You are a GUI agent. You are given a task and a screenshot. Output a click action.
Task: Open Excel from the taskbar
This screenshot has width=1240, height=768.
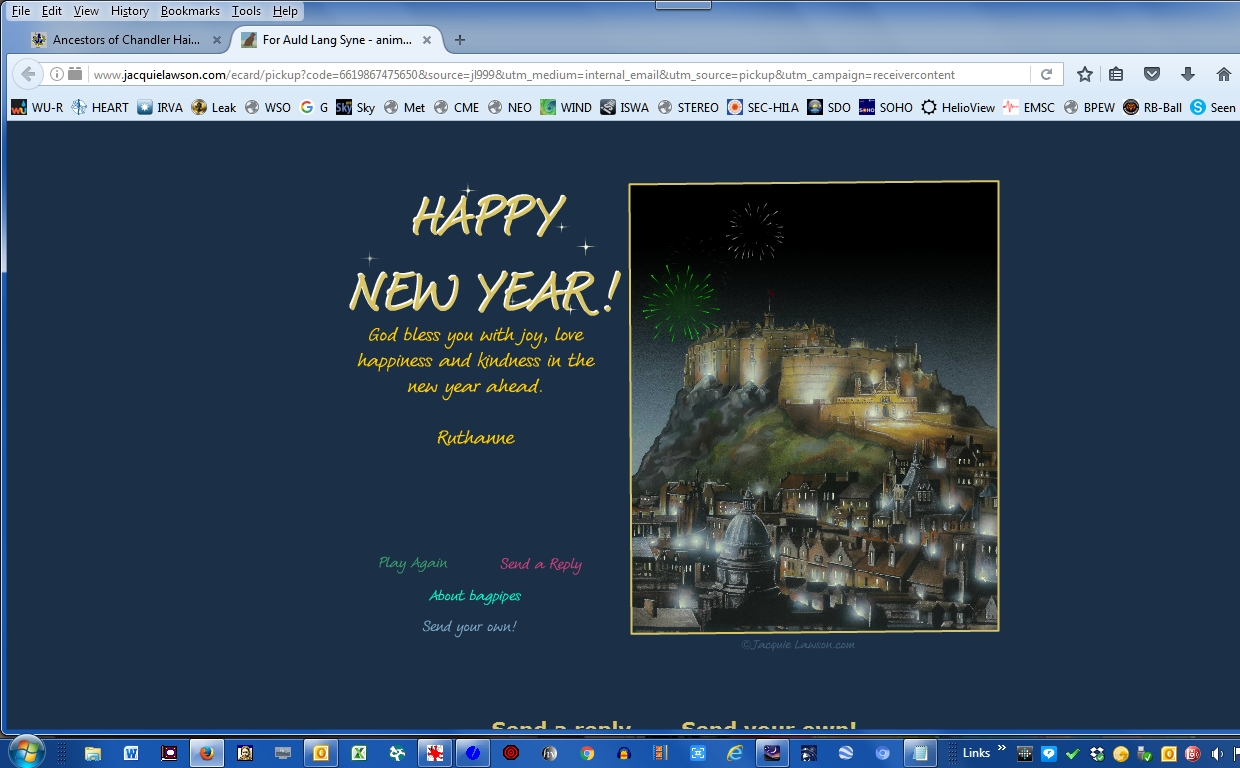click(x=359, y=753)
